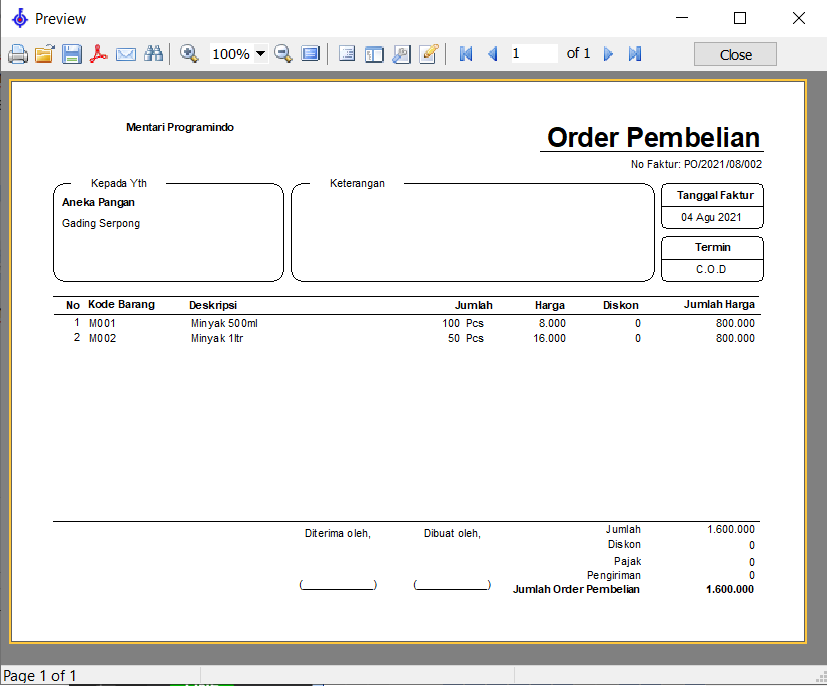Open page settings with tools icon
This screenshot has height=686, width=827.
(401, 54)
